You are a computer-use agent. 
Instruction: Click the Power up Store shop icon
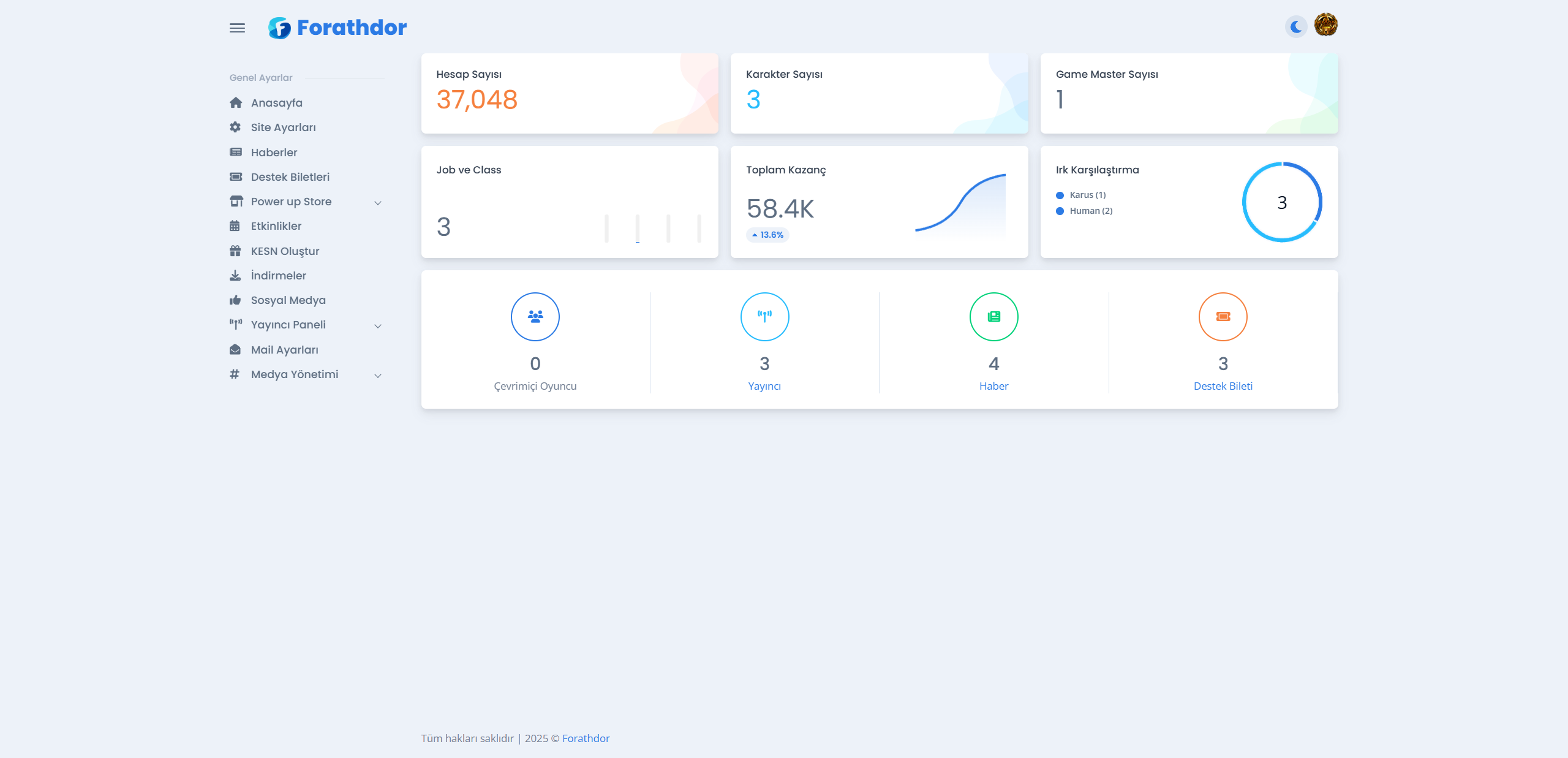click(x=236, y=202)
